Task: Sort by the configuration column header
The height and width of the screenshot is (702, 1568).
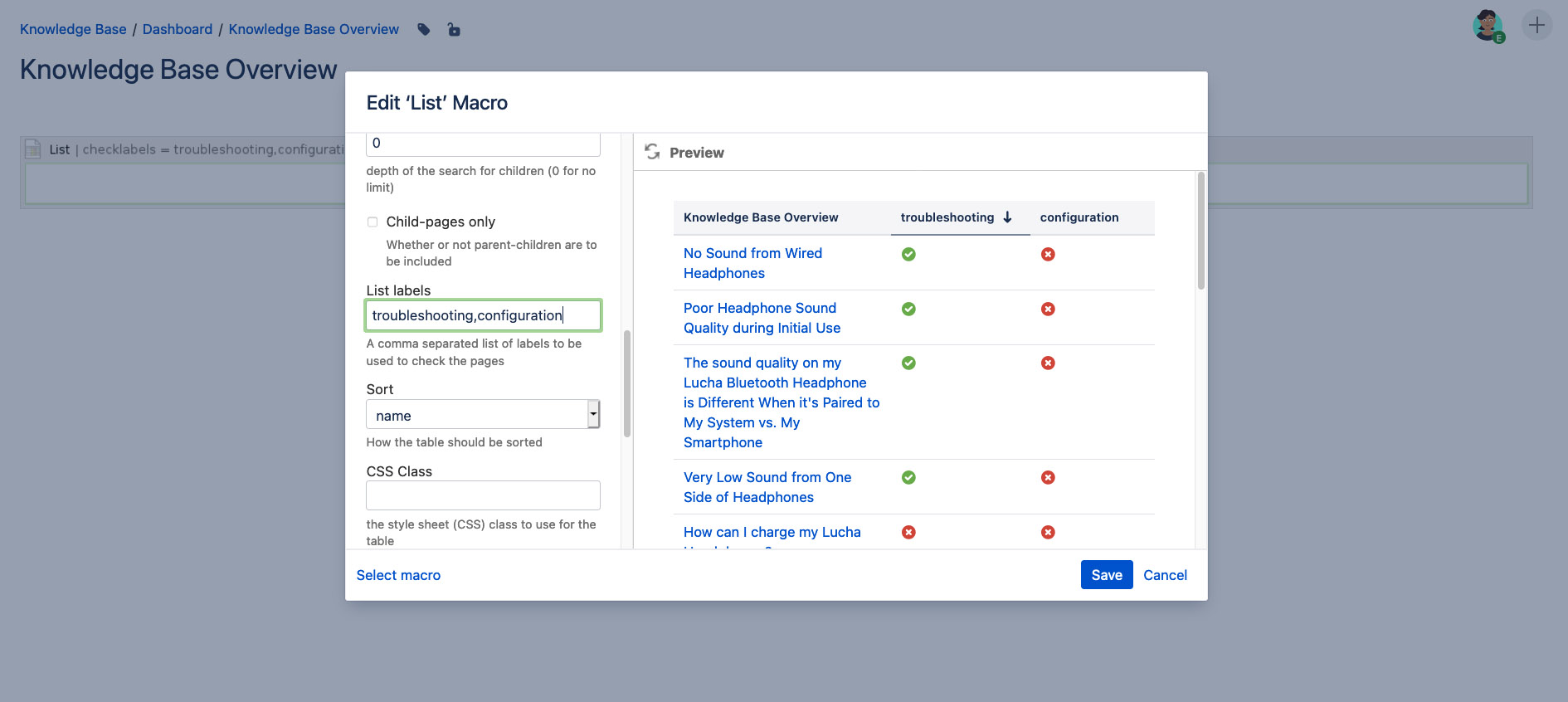Action: pyautogui.click(x=1079, y=217)
